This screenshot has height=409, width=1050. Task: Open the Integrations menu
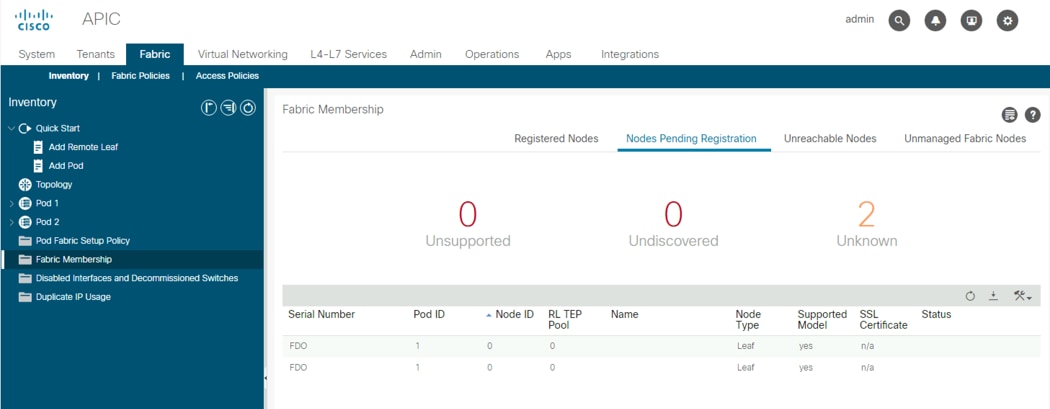630,54
